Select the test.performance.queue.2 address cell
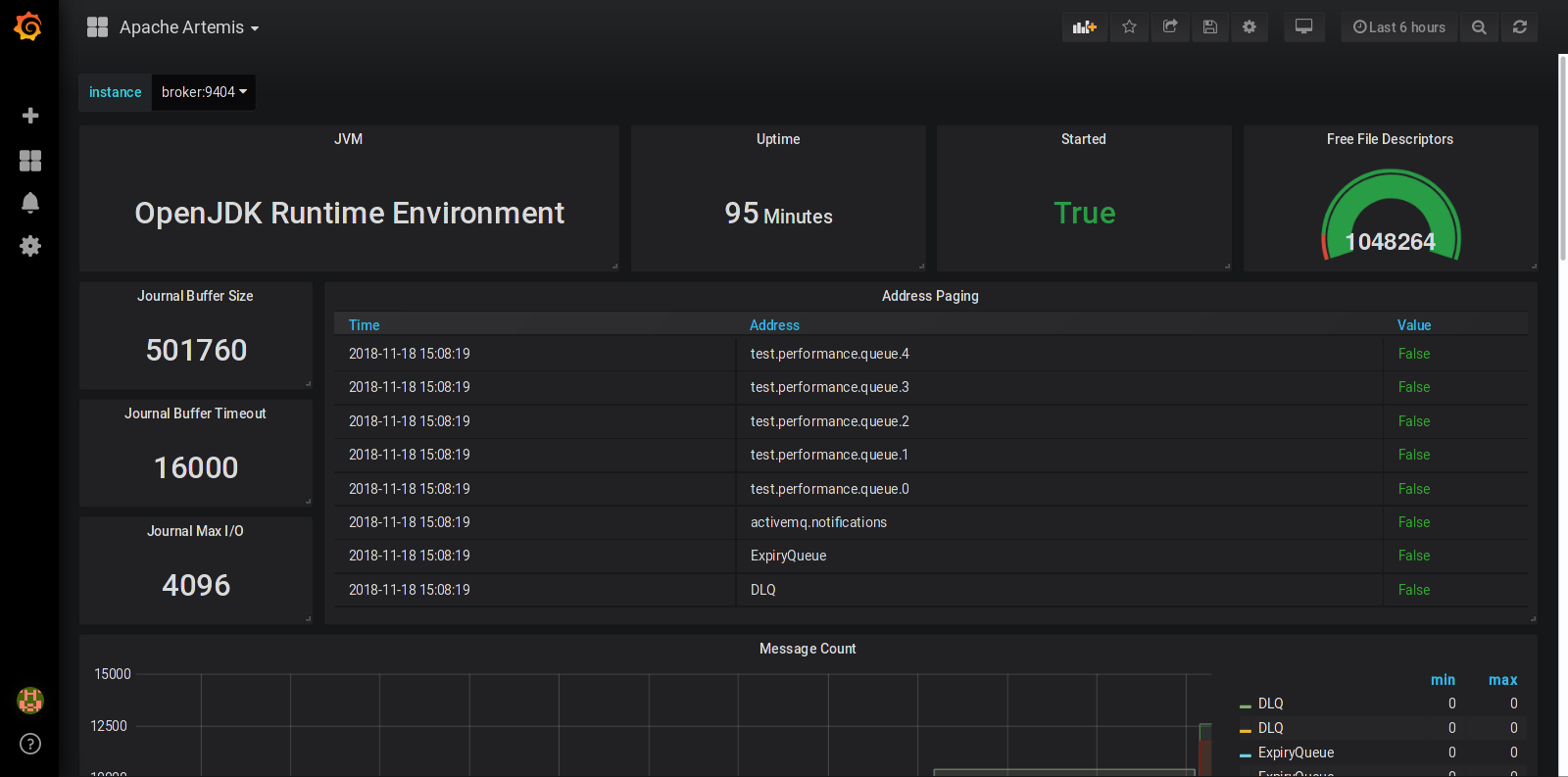Viewport: 1568px width, 777px height. tap(830, 421)
